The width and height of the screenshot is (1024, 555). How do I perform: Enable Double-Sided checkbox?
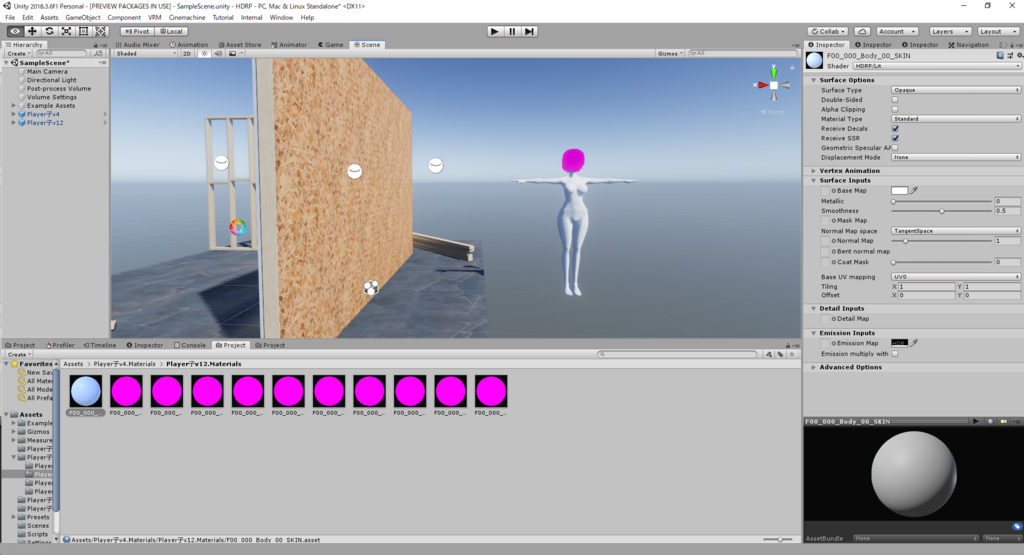pos(895,100)
